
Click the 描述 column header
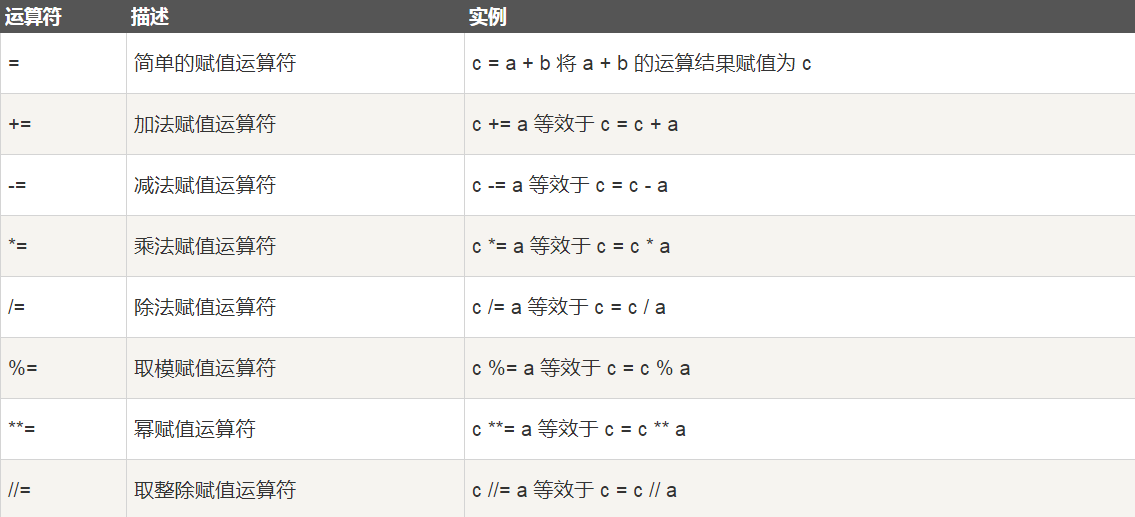click(150, 17)
